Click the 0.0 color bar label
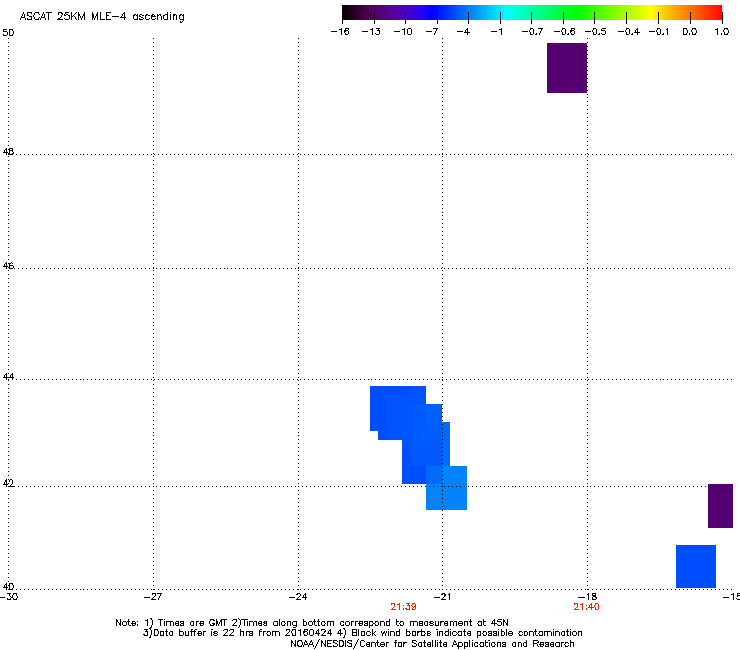The image size is (740, 650). (x=690, y=32)
